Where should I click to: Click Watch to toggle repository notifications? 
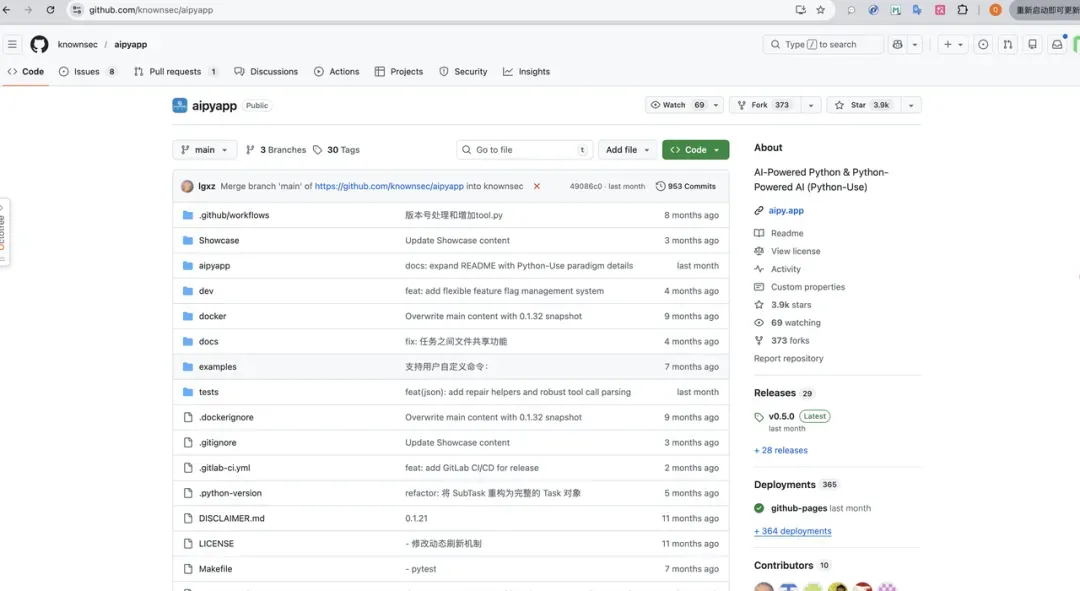tap(677, 105)
